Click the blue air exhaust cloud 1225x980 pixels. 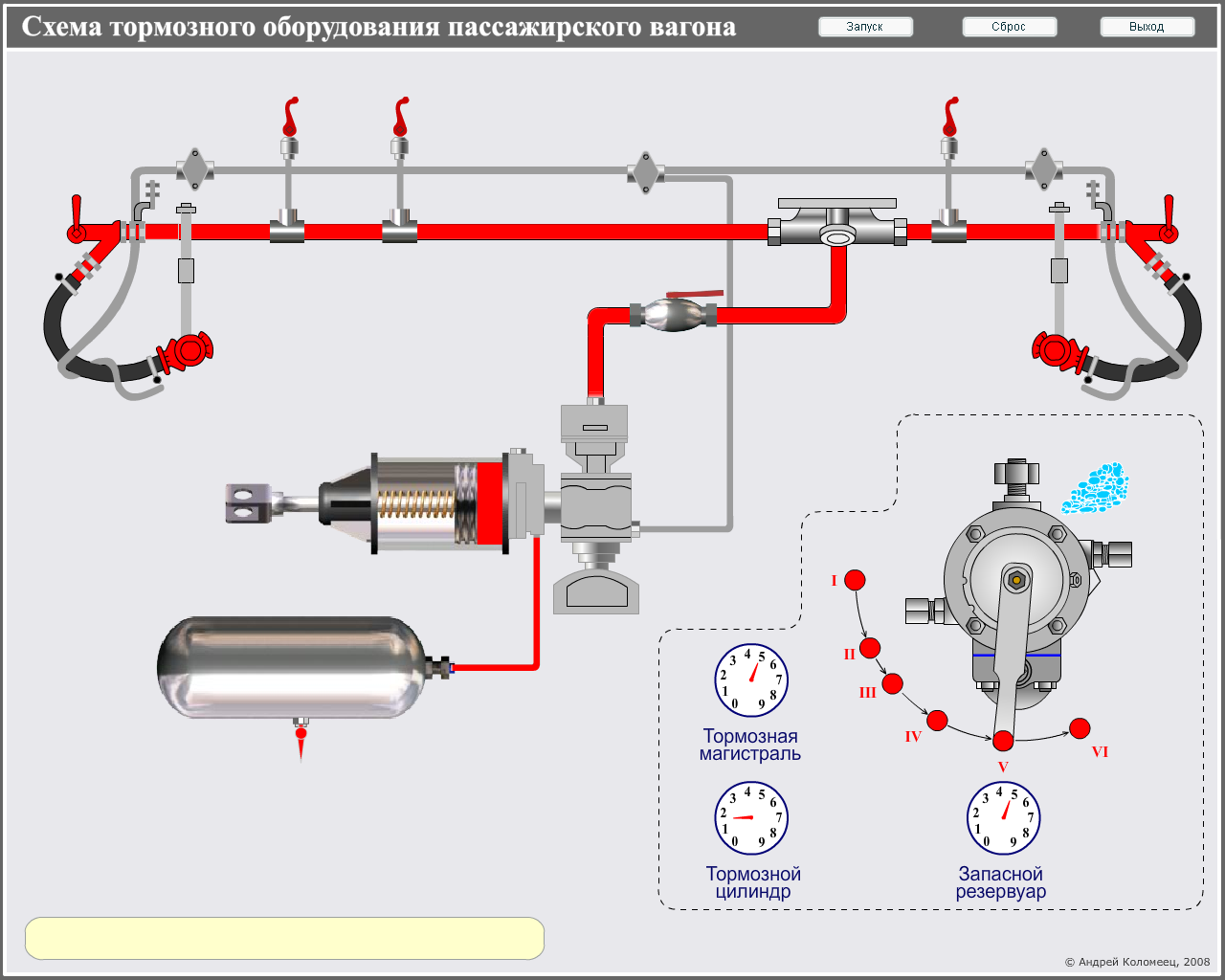pyautogui.click(x=1097, y=489)
